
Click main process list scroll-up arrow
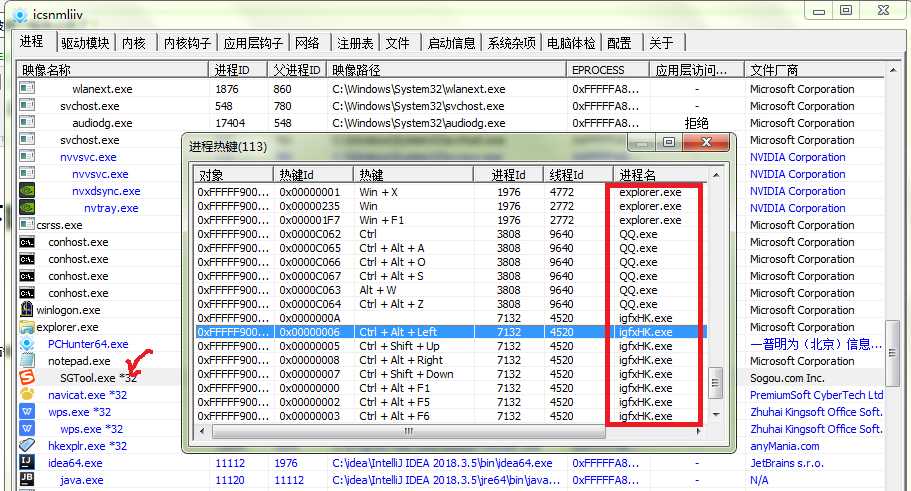(892, 70)
